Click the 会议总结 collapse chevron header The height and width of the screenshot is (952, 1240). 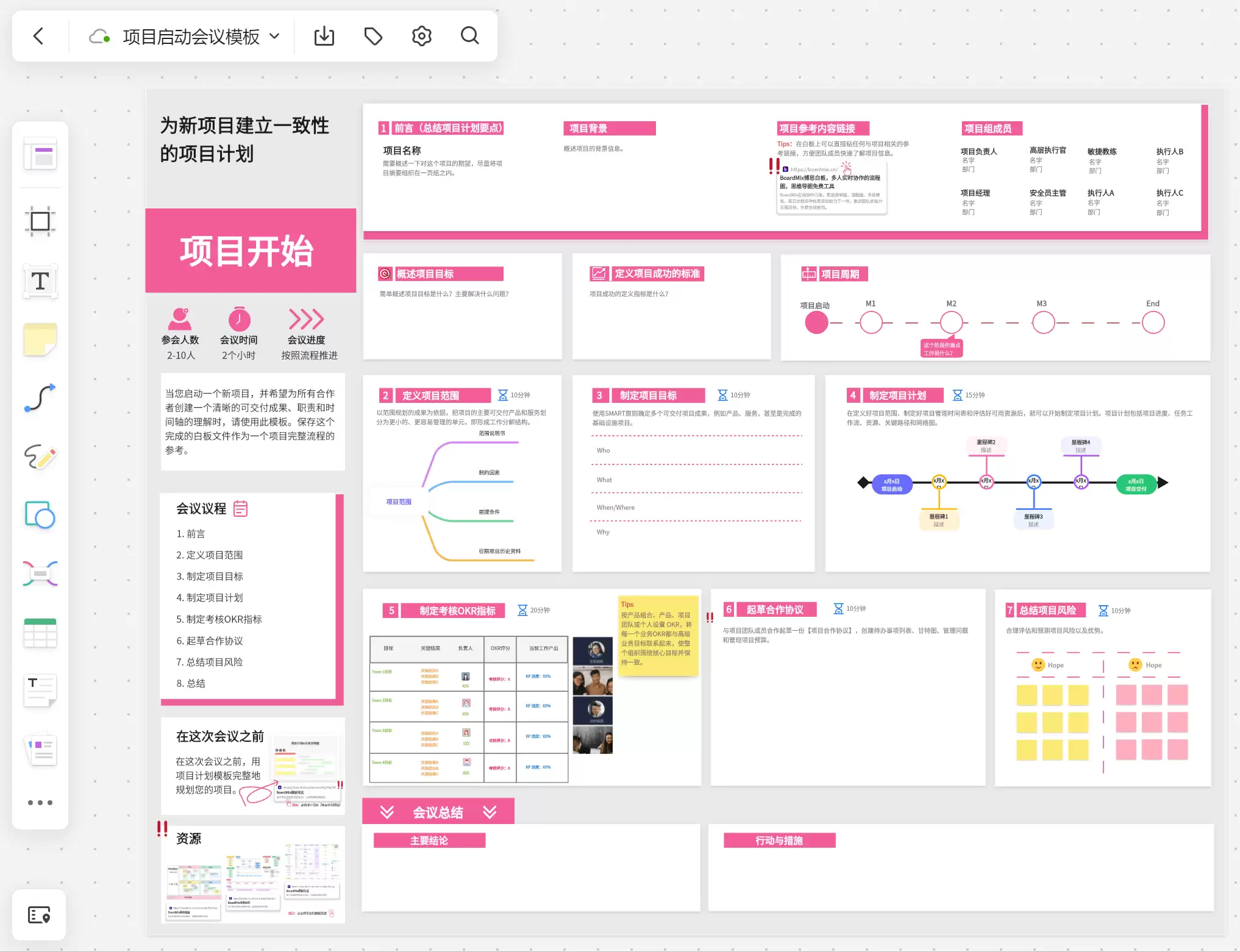pos(438,812)
